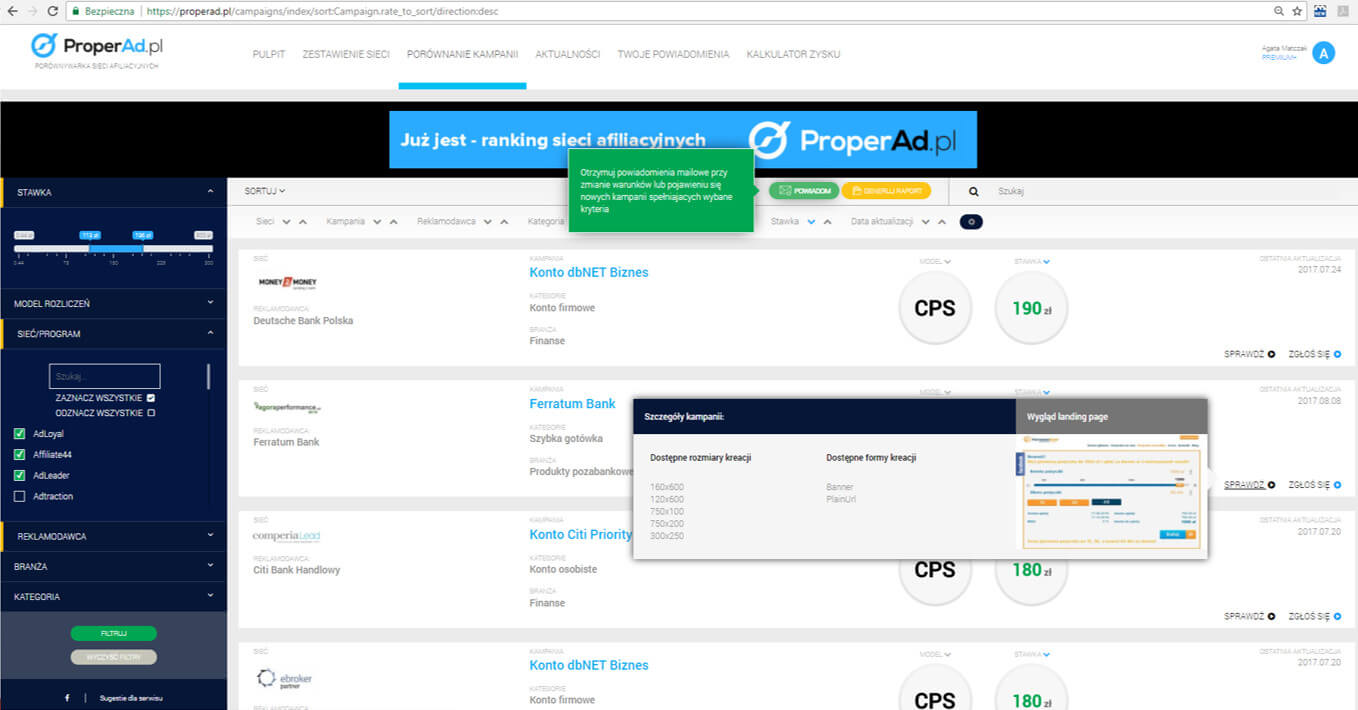
Task: Go to Zestawienie sieci
Action: point(346,54)
